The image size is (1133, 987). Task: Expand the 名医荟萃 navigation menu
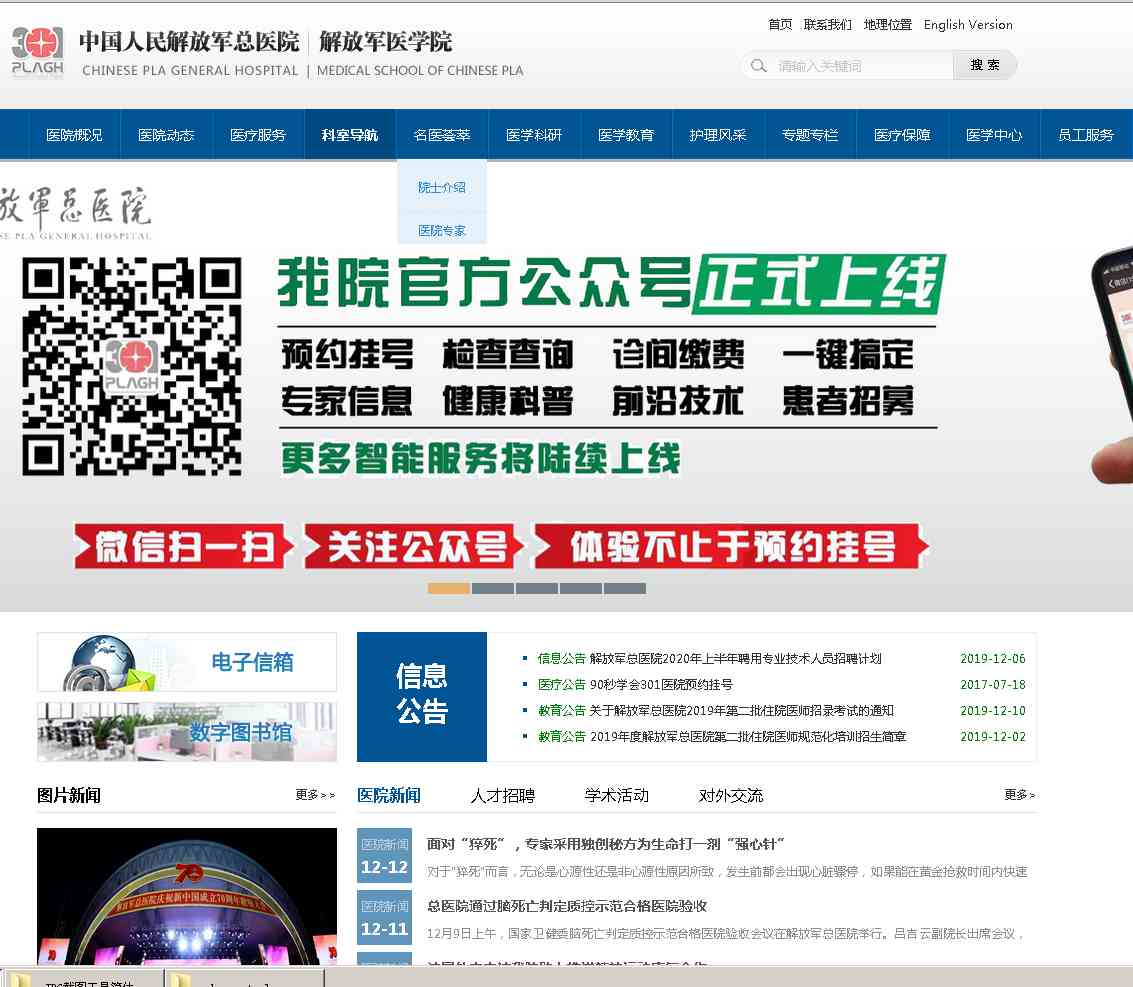pyautogui.click(x=442, y=135)
